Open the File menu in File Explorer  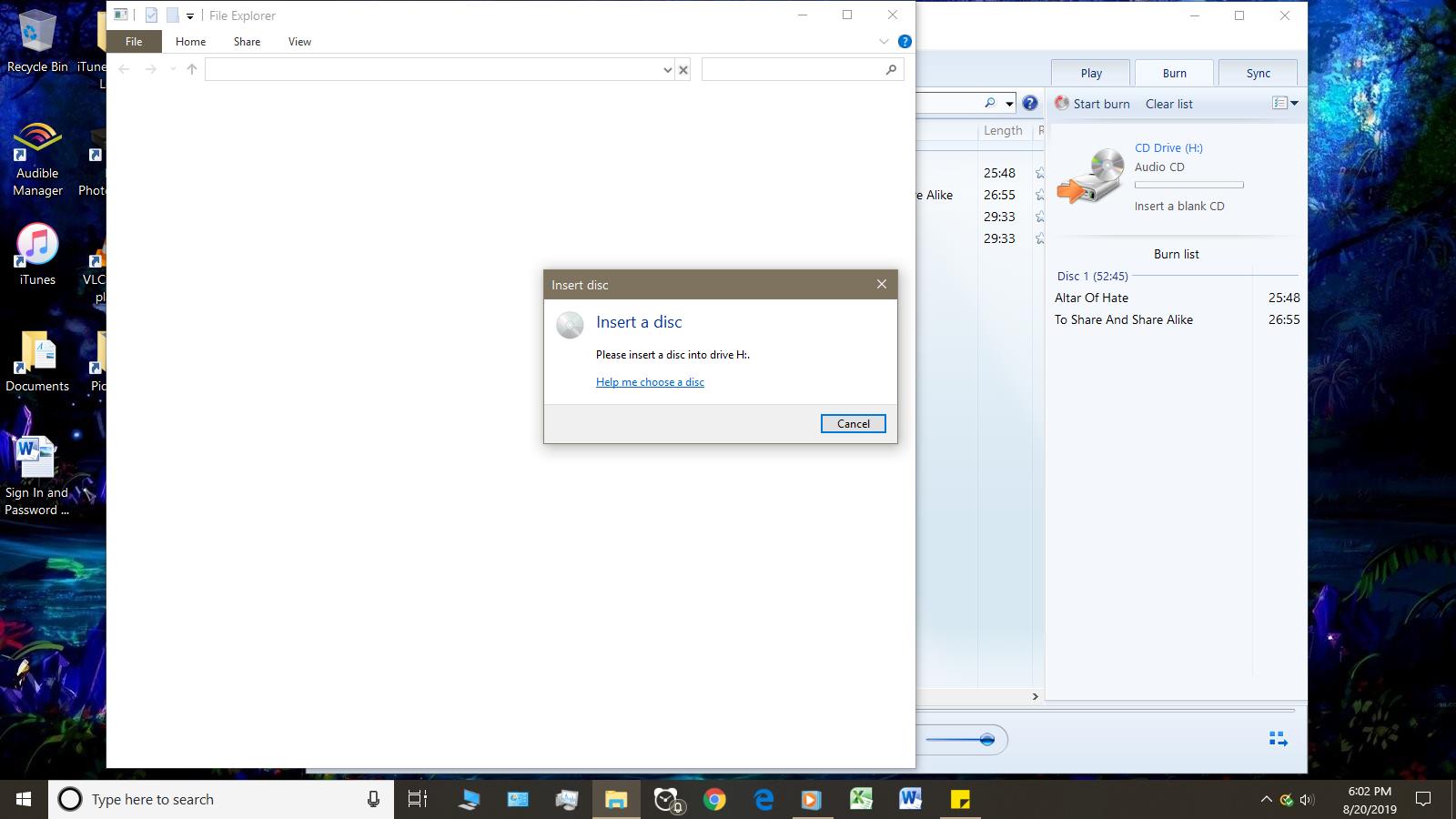134,41
